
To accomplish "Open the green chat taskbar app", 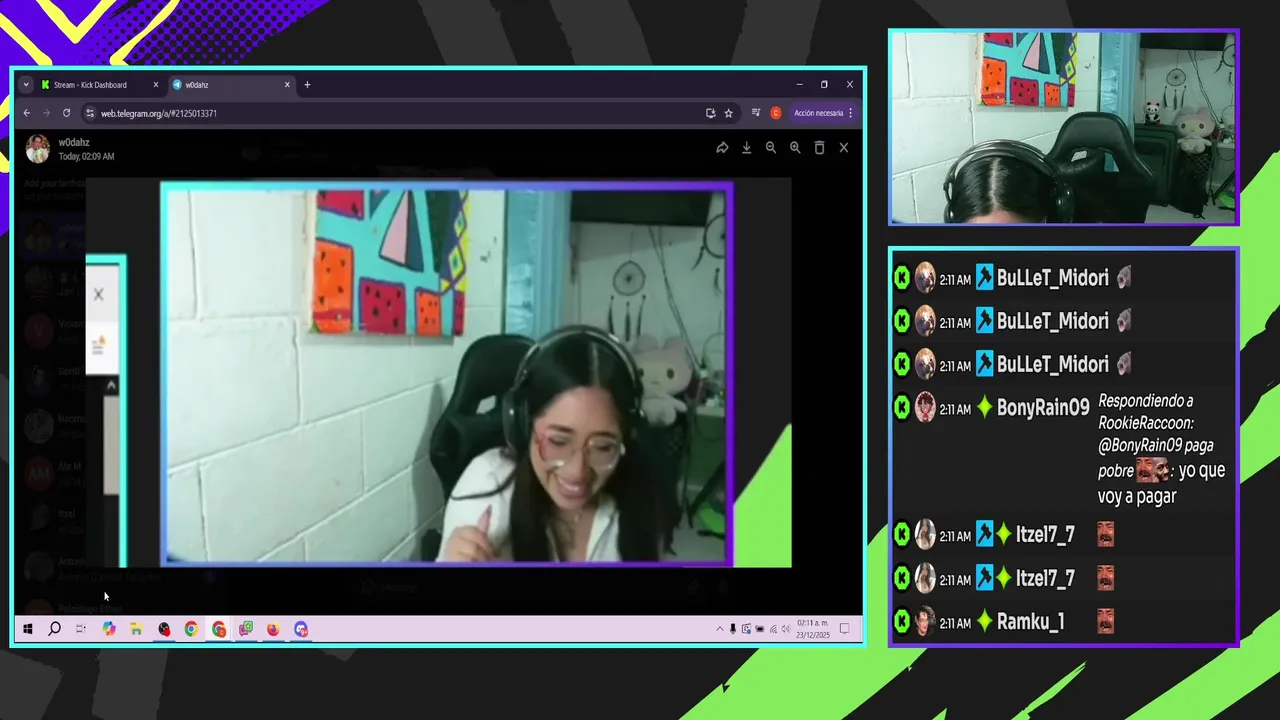I will (x=246, y=629).
